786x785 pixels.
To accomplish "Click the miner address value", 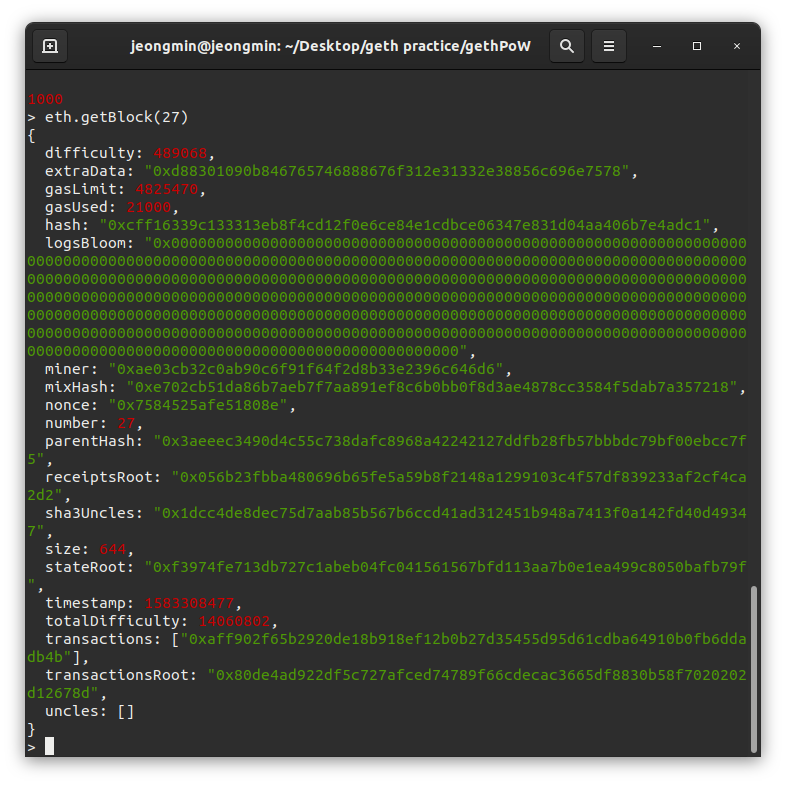I will coord(306,369).
